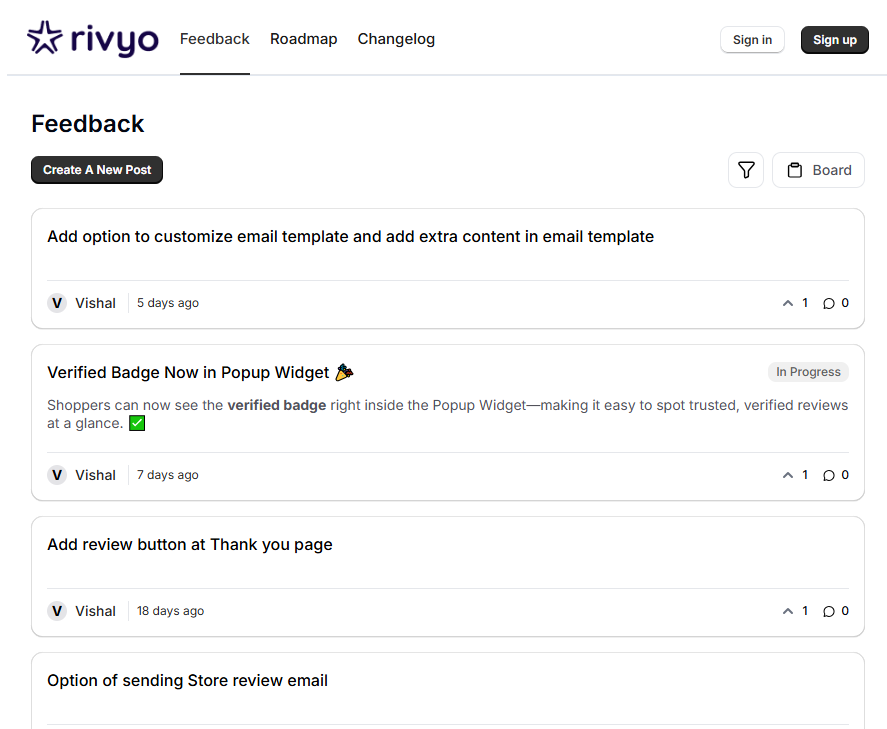Switch to the Feedback tab
This screenshot has height=729, width=887.
tap(214, 39)
